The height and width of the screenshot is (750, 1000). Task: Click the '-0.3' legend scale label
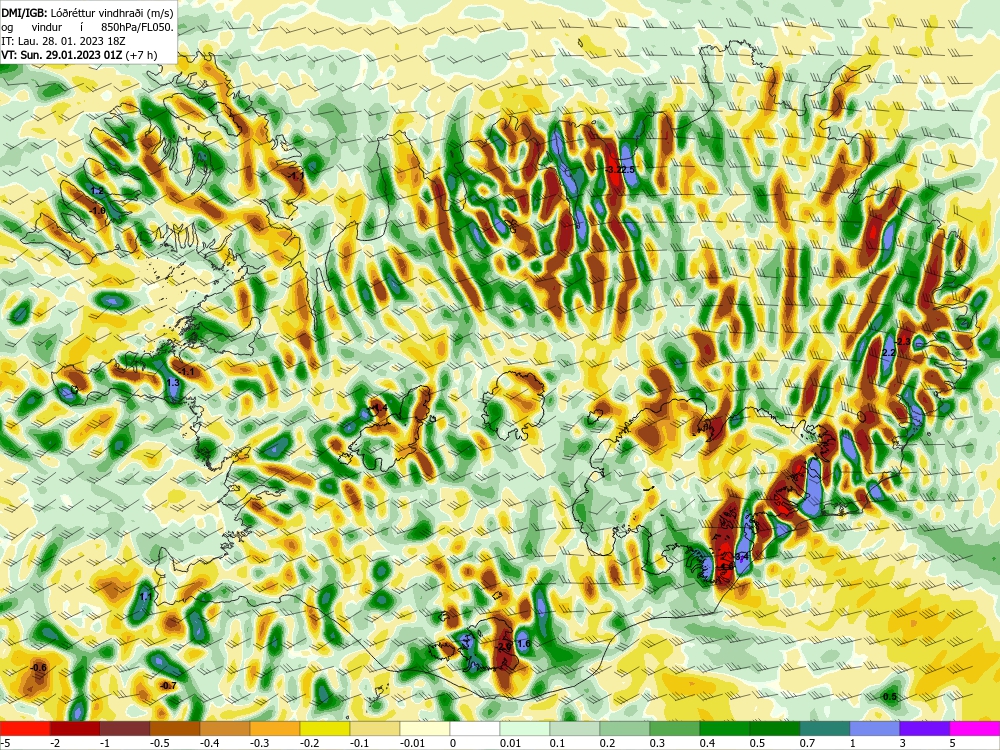coord(261,743)
